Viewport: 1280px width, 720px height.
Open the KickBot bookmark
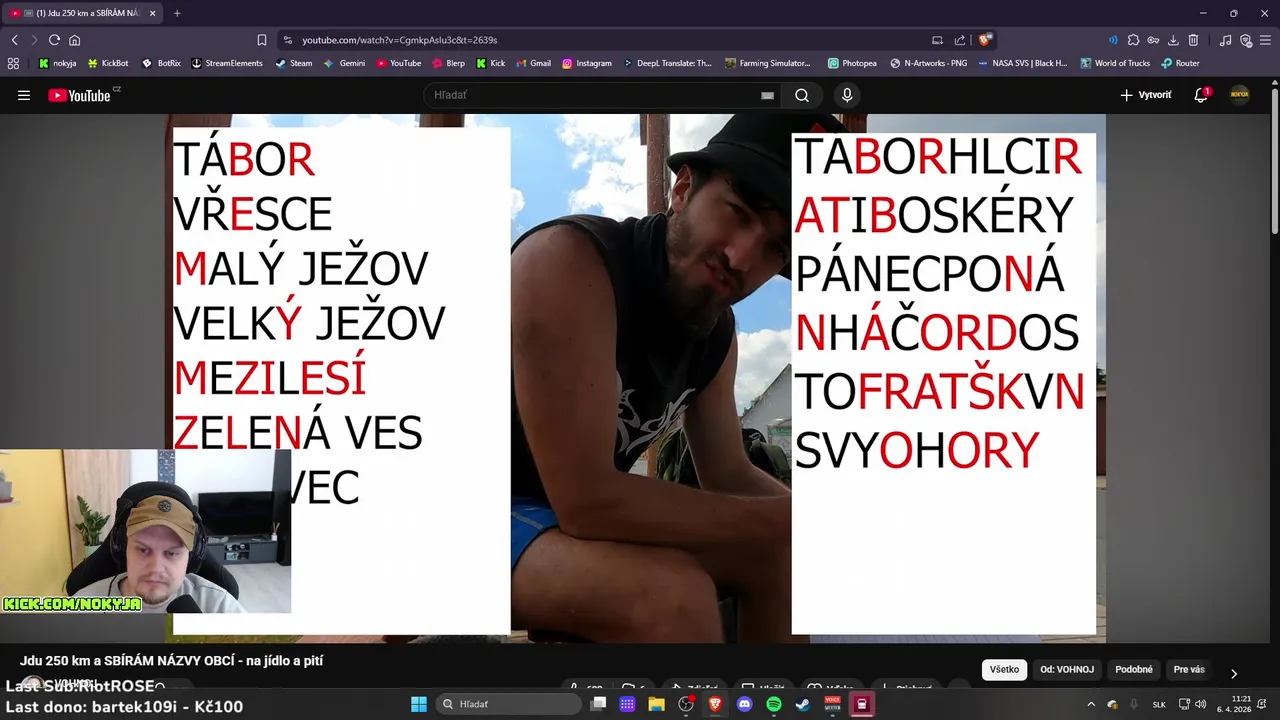(108, 63)
